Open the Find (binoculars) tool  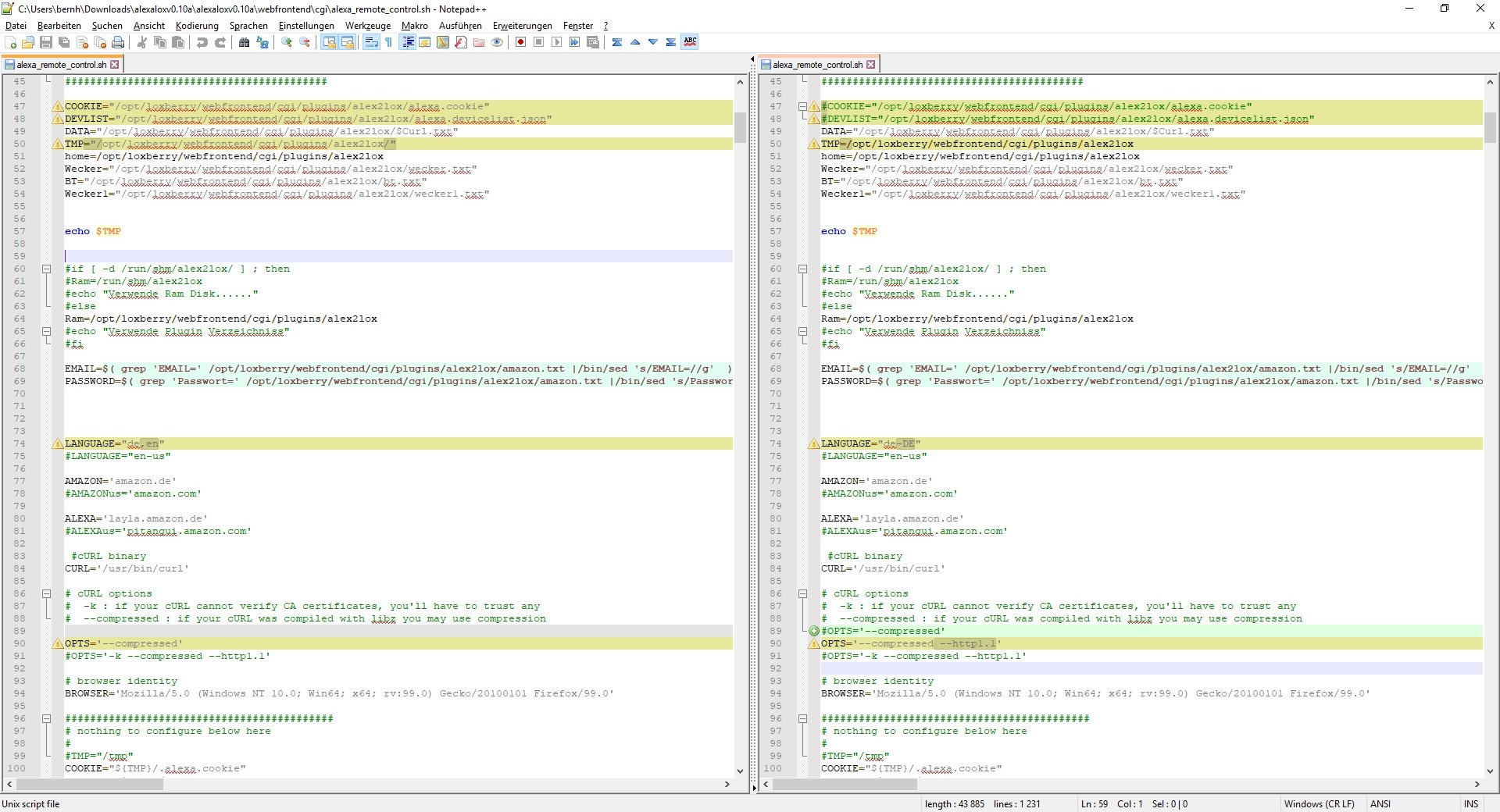tap(245, 42)
